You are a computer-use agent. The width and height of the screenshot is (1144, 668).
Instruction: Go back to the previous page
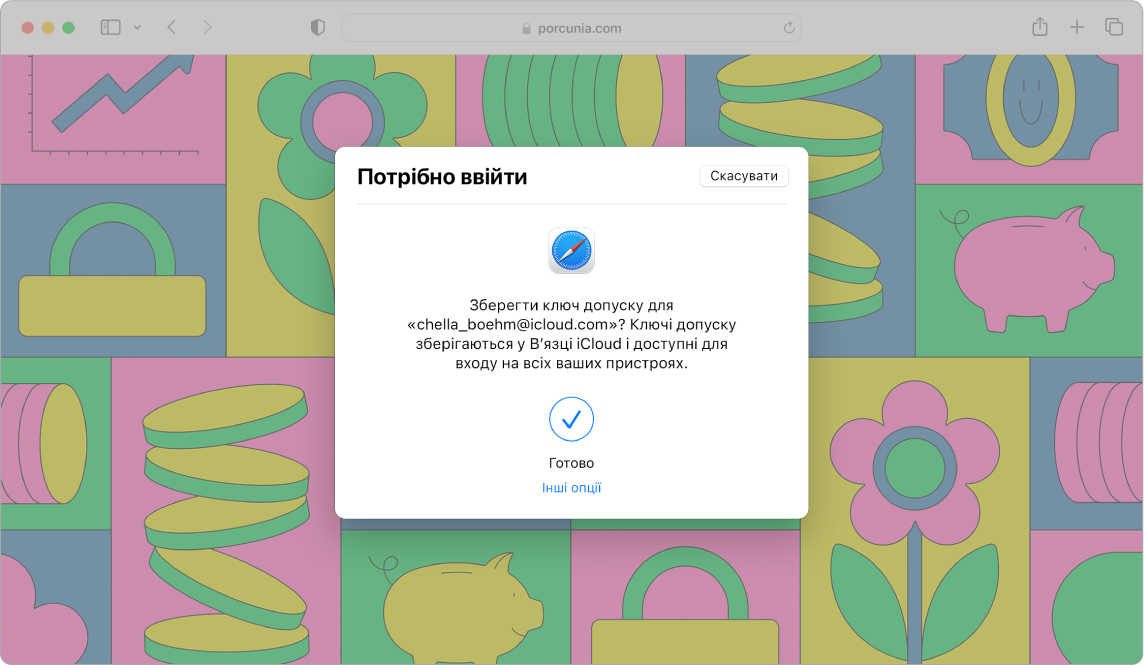point(171,28)
